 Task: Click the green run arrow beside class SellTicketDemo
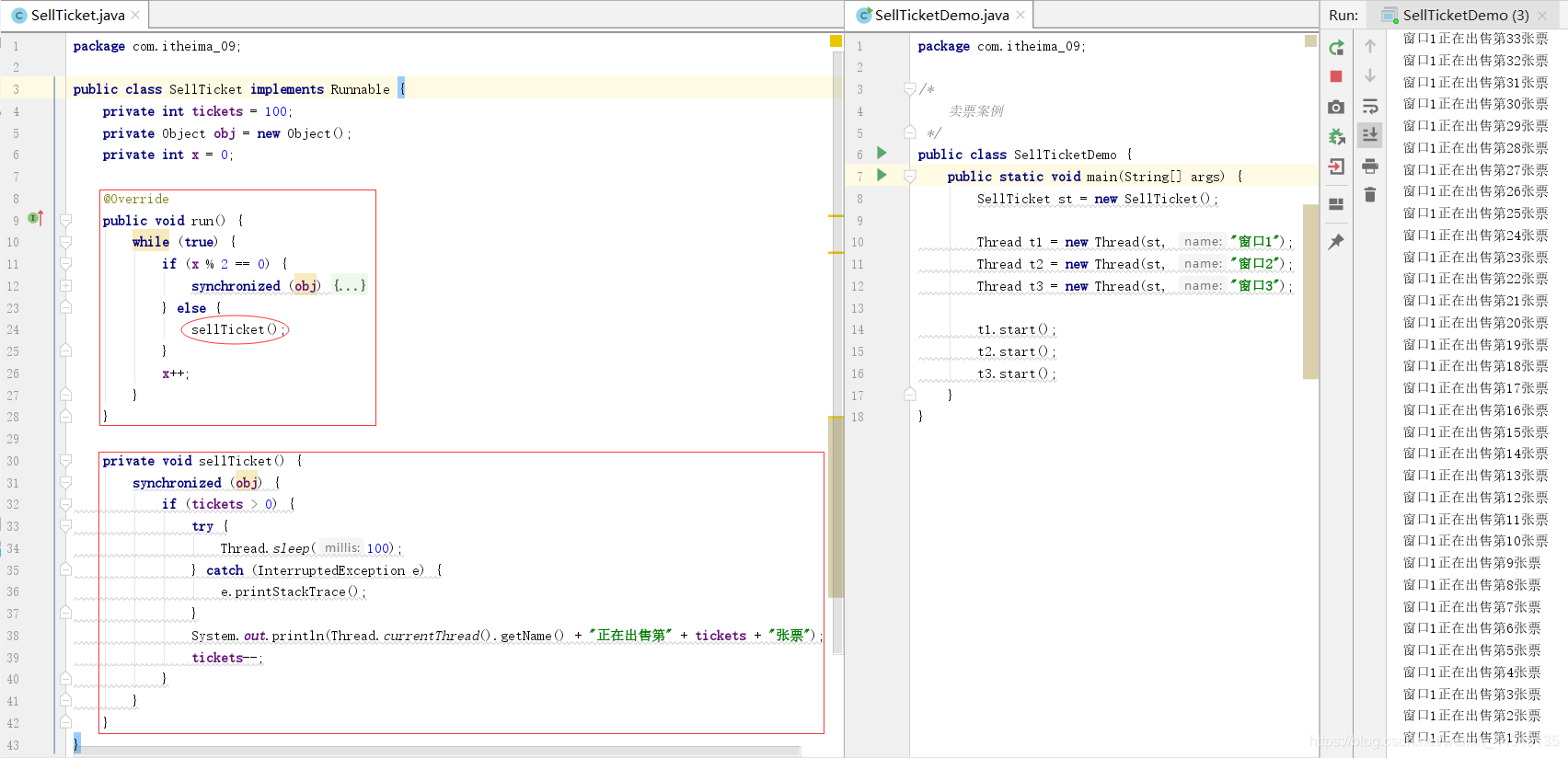click(882, 153)
